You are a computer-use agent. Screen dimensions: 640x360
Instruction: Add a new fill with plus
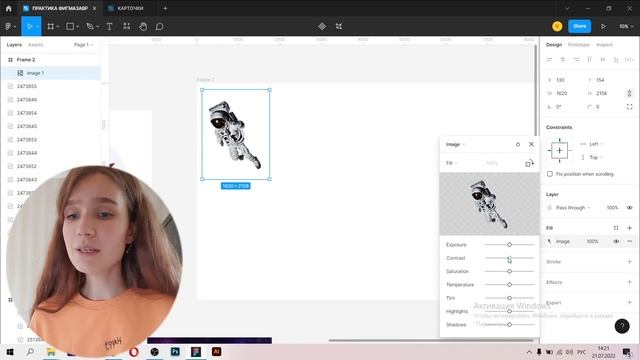coord(629,228)
